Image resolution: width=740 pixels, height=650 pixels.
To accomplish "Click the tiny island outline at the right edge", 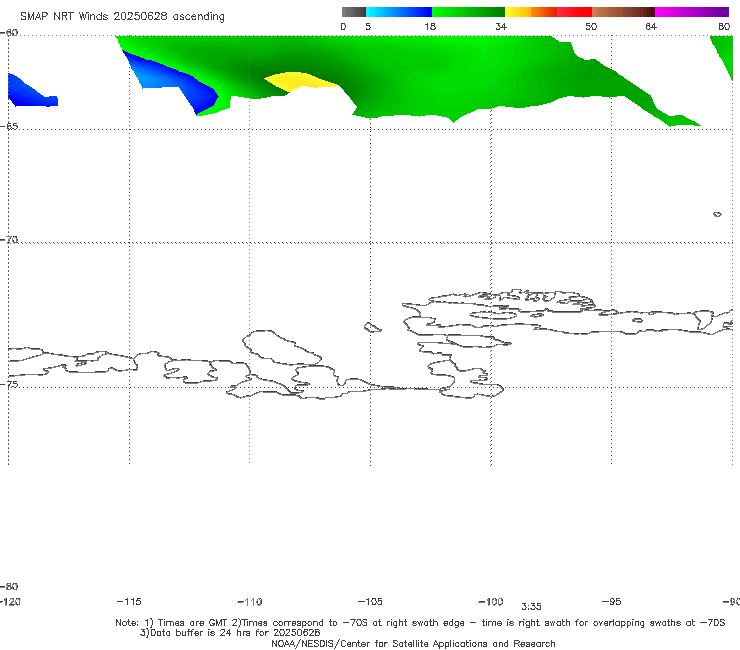I will 717,214.
